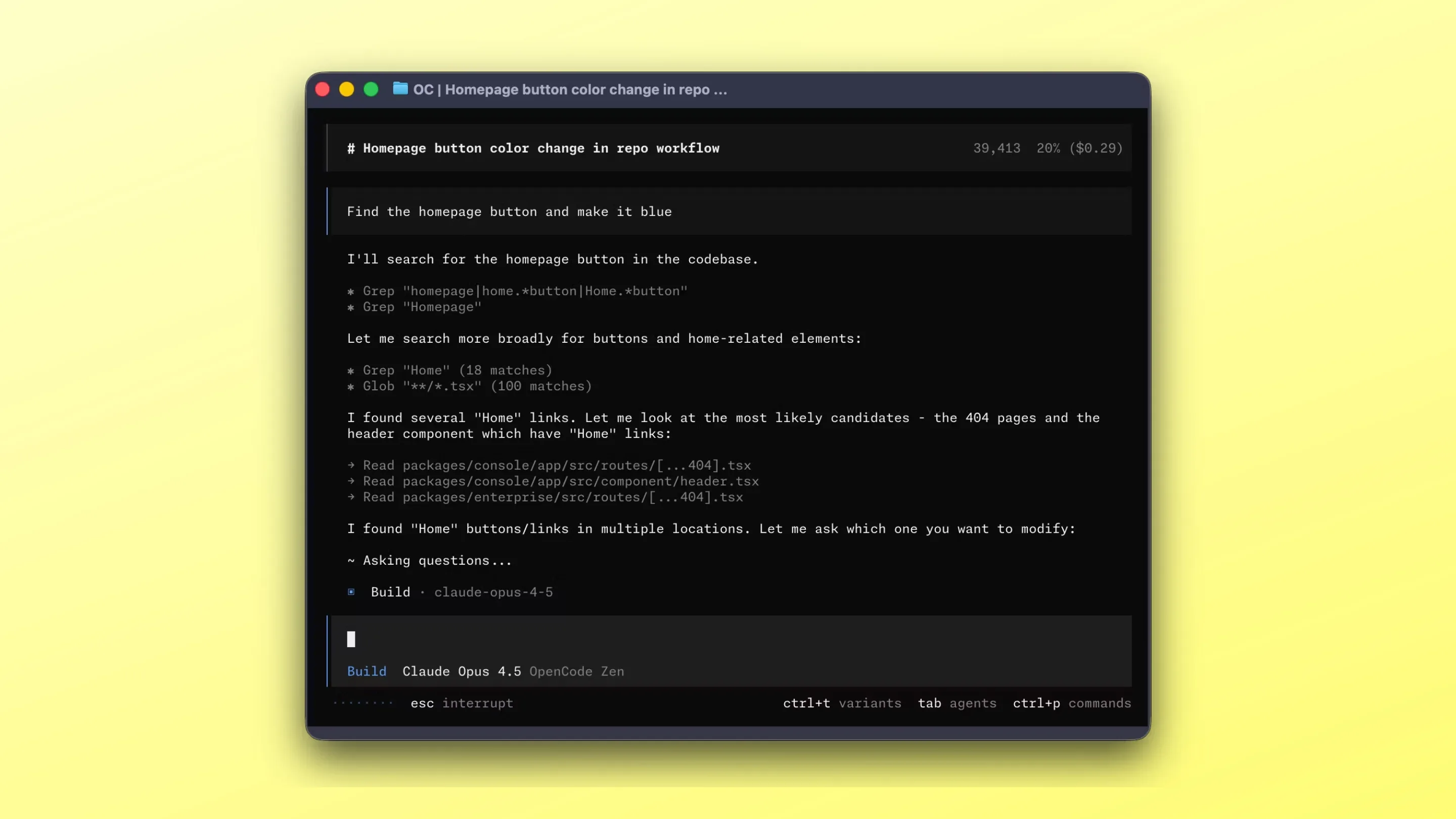Screen dimensions: 1456x819
Task: Click the 39,413 token count display
Action: [996, 148]
